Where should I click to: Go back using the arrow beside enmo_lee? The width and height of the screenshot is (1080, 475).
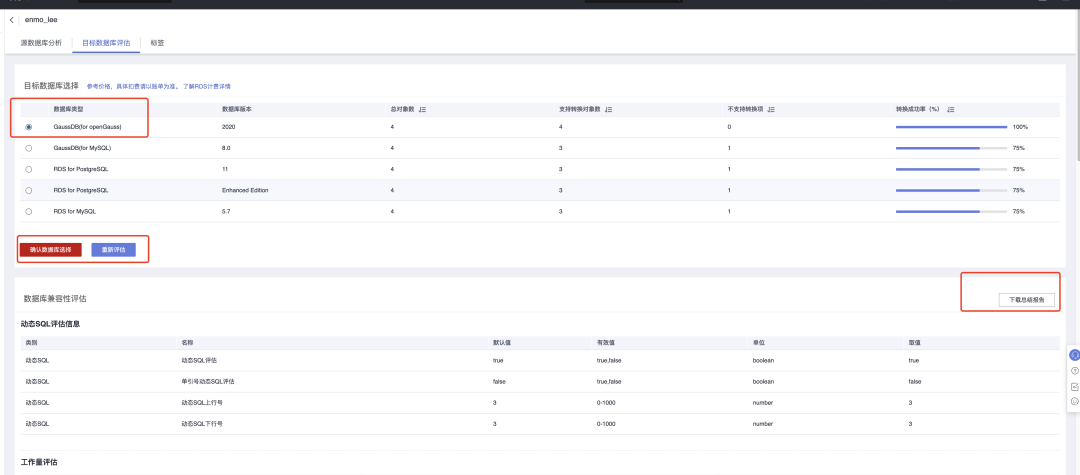point(12,20)
